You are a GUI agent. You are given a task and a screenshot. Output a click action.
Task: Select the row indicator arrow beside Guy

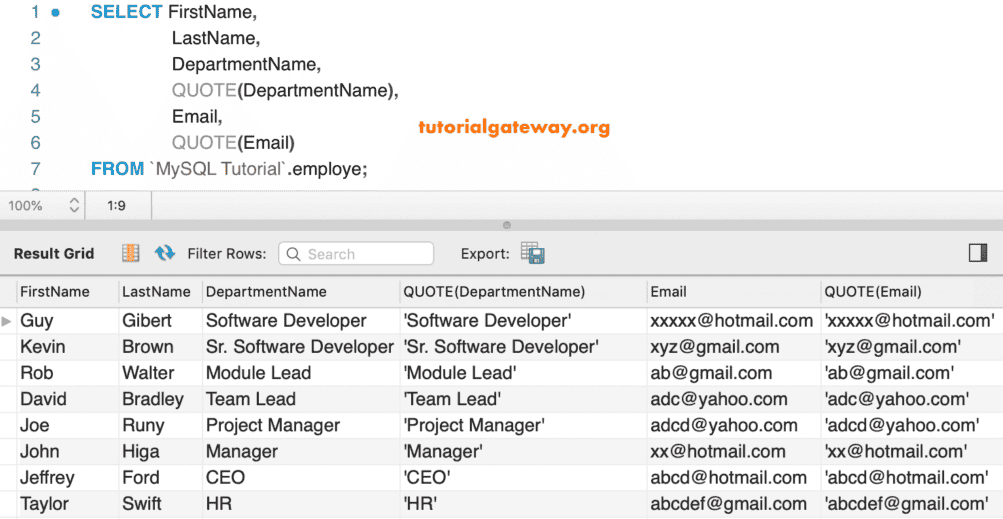8,321
